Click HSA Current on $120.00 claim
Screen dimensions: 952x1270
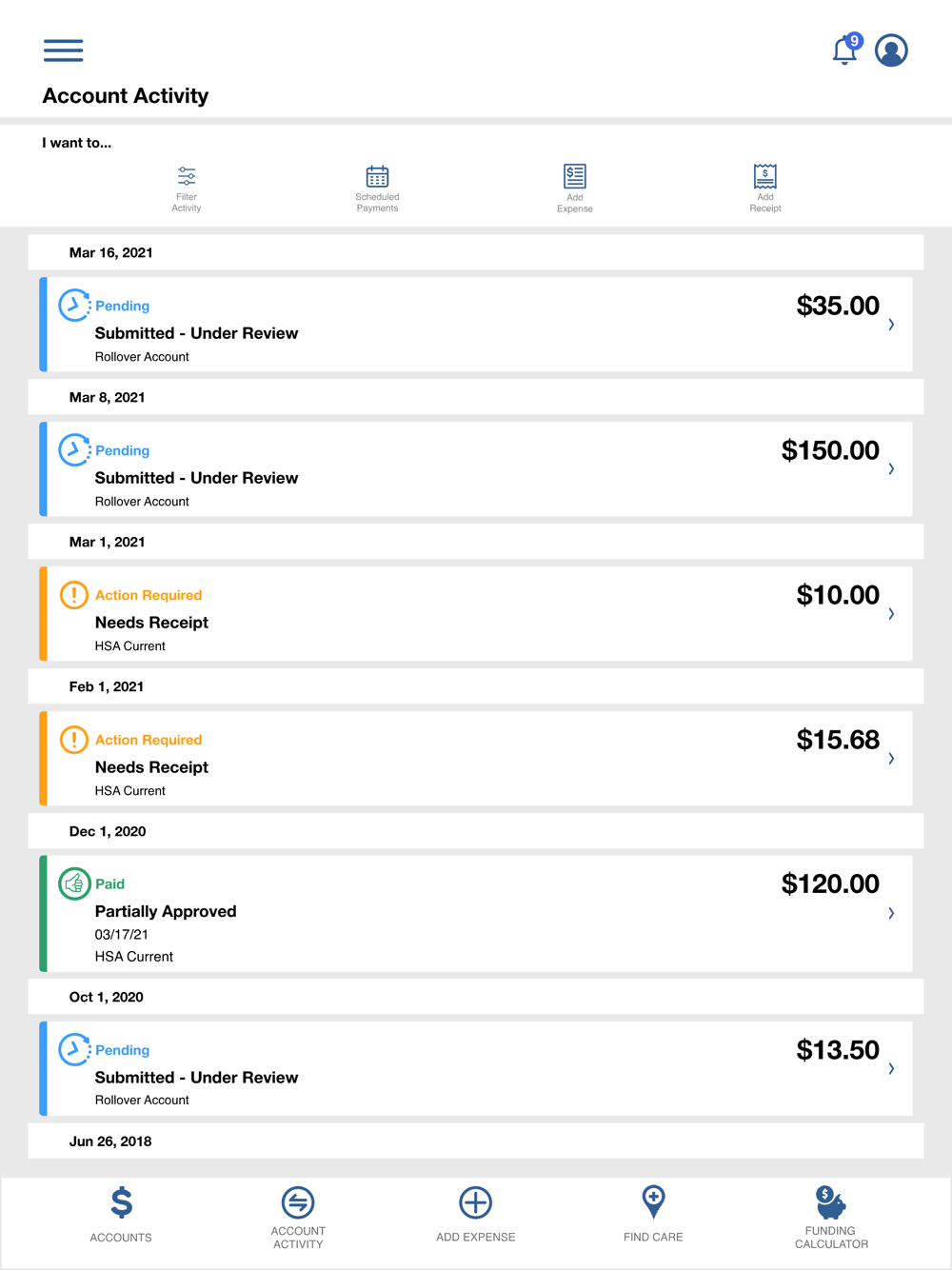(x=134, y=957)
